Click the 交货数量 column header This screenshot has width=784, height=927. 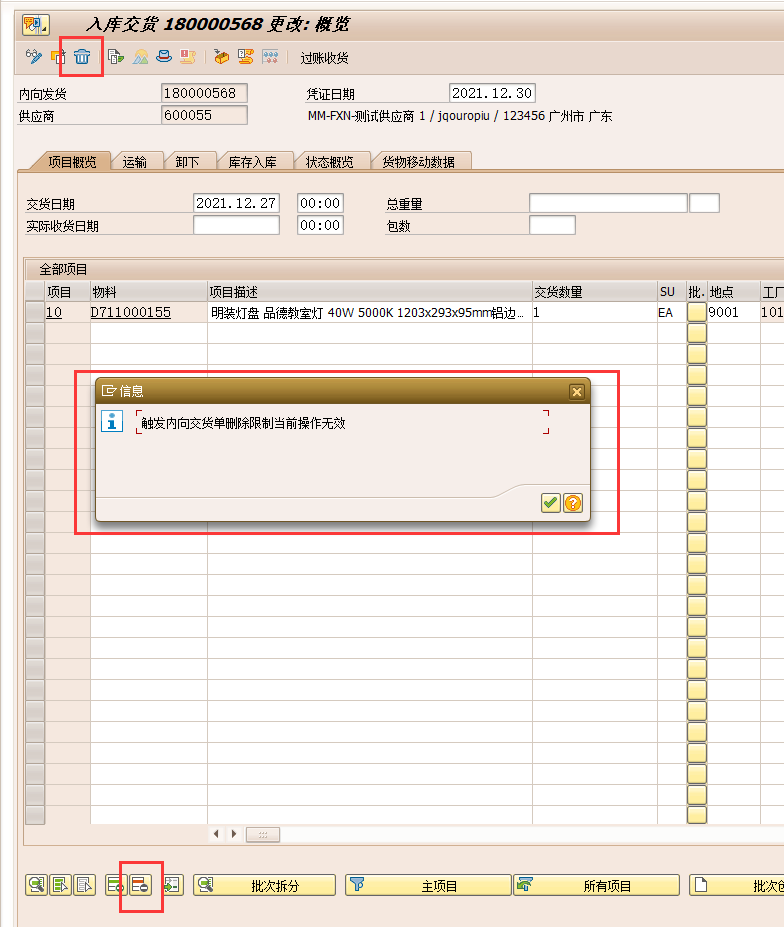pos(594,291)
